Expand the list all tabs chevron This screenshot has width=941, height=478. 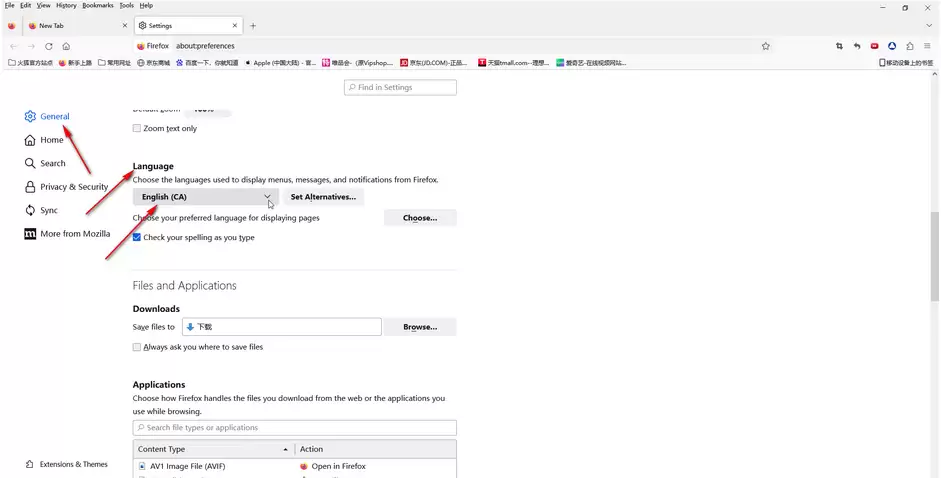[929, 26]
